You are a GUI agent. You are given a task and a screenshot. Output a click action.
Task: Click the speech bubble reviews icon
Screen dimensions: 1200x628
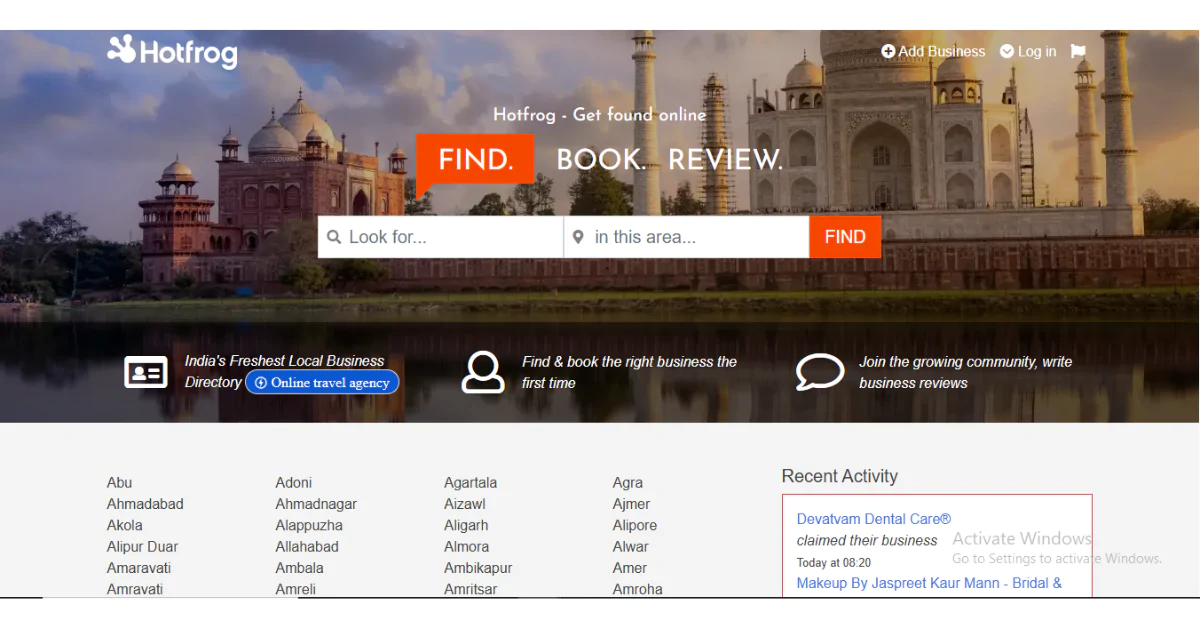tap(820, 372)
